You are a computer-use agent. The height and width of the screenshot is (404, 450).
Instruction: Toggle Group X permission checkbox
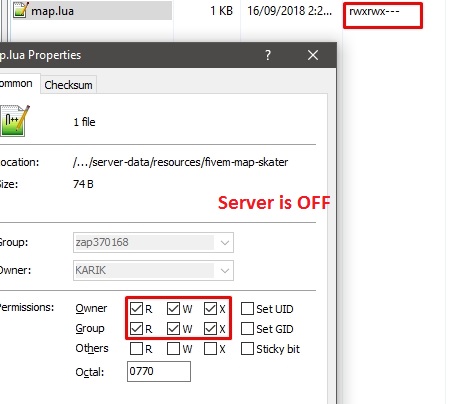point(210,329)
